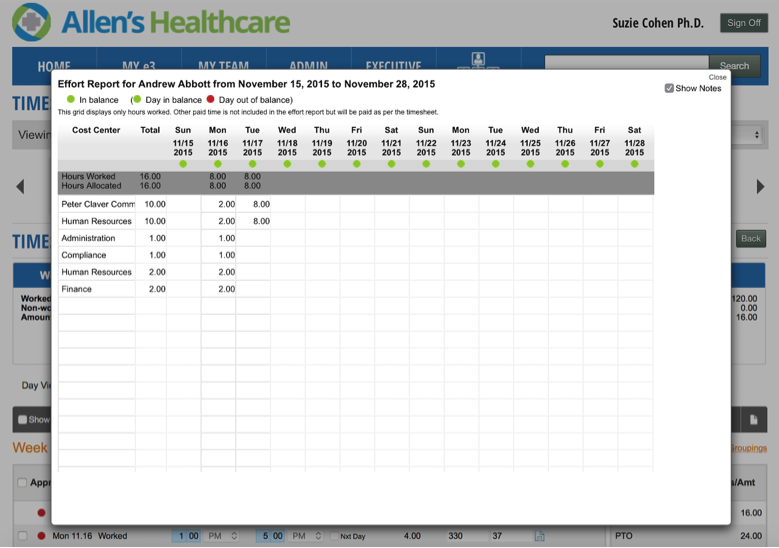Click the Search button
Viewport: 779px width, 548px height.
point(734,66)
